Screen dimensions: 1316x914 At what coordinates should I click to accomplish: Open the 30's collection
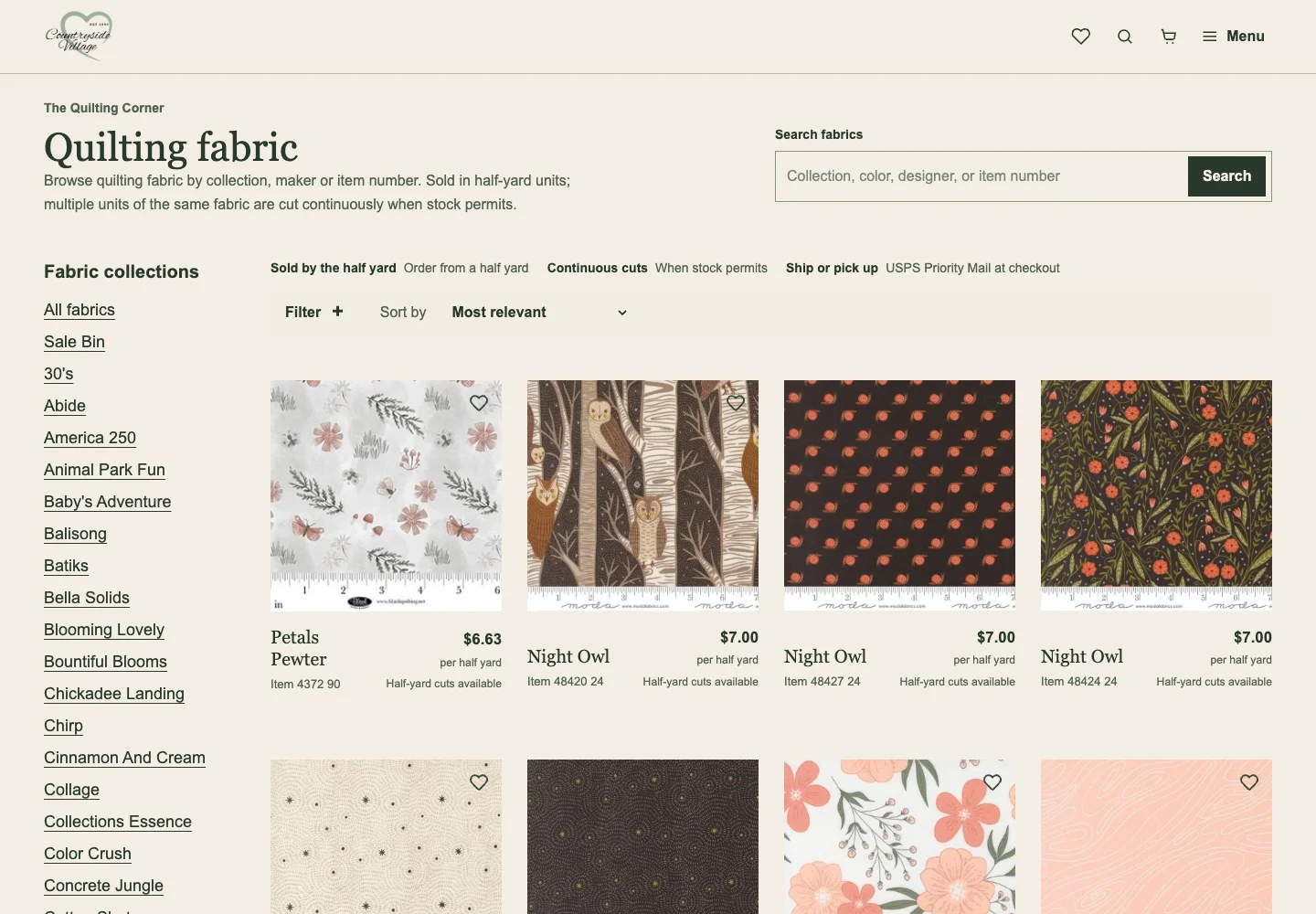coord(58,374)
